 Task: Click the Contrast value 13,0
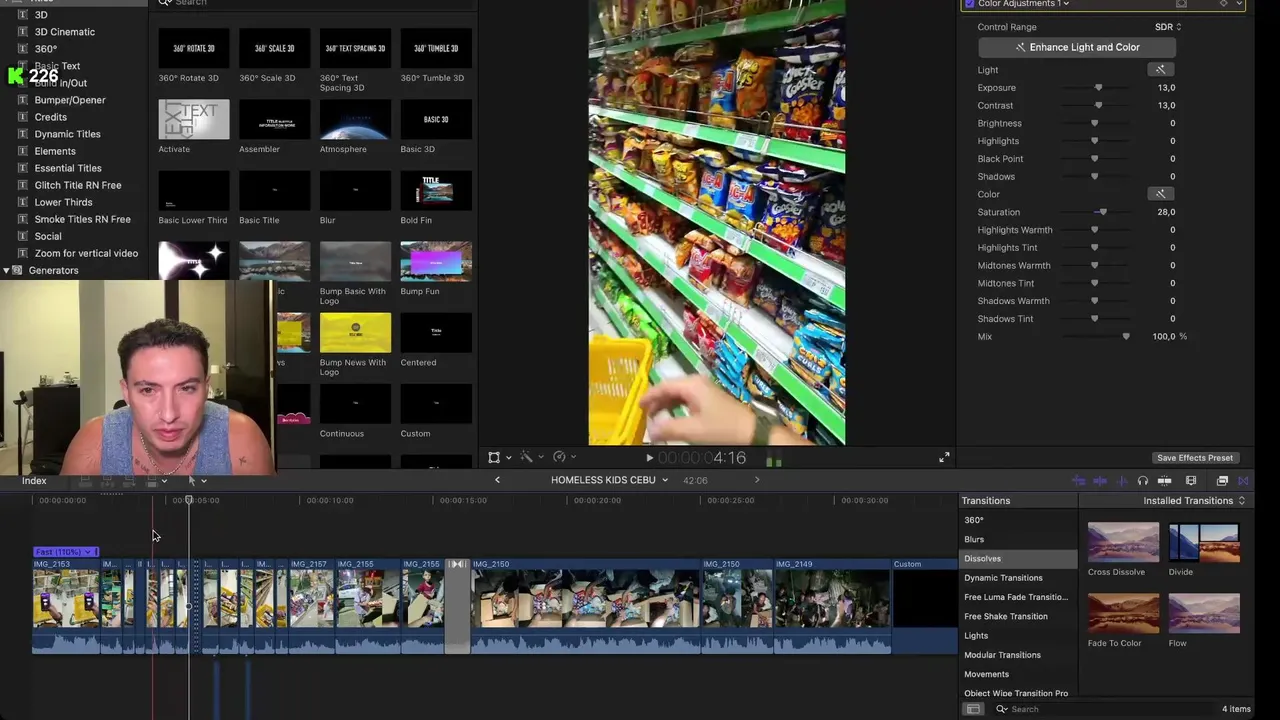tap(1166, 105)
